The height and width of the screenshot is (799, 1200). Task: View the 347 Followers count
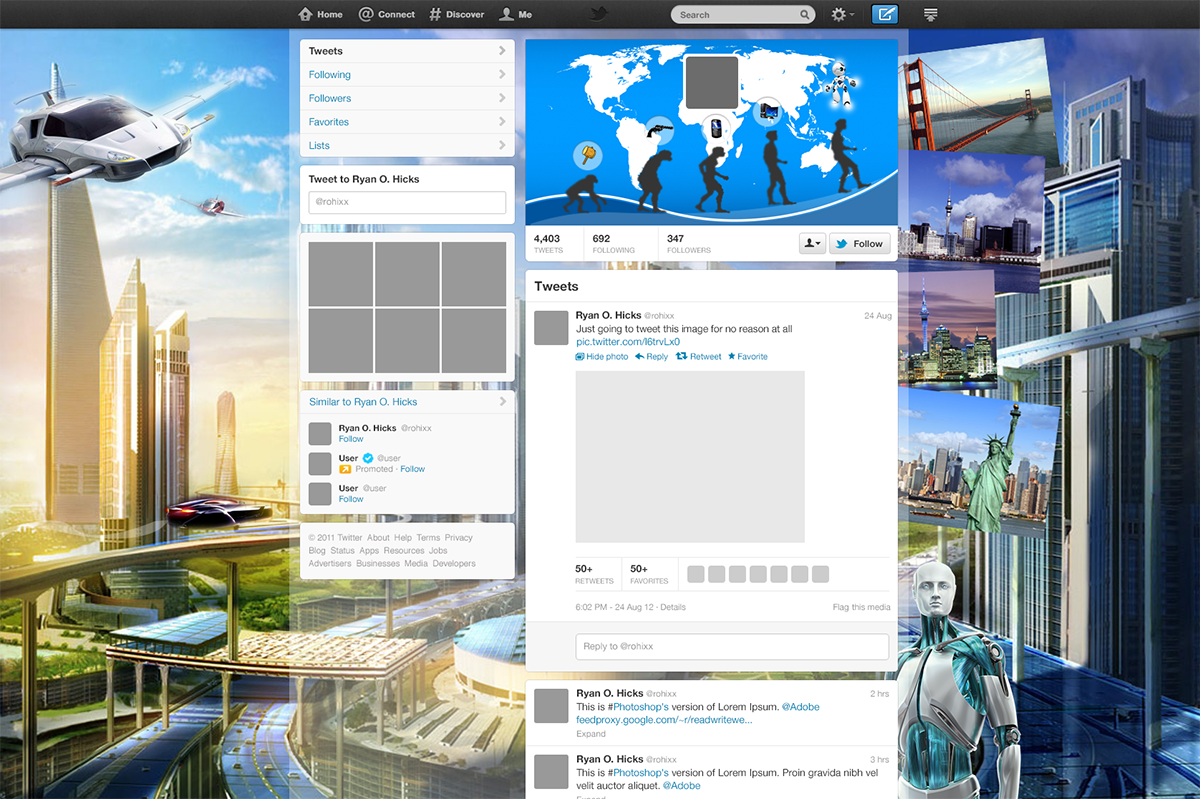coord(689,243)
